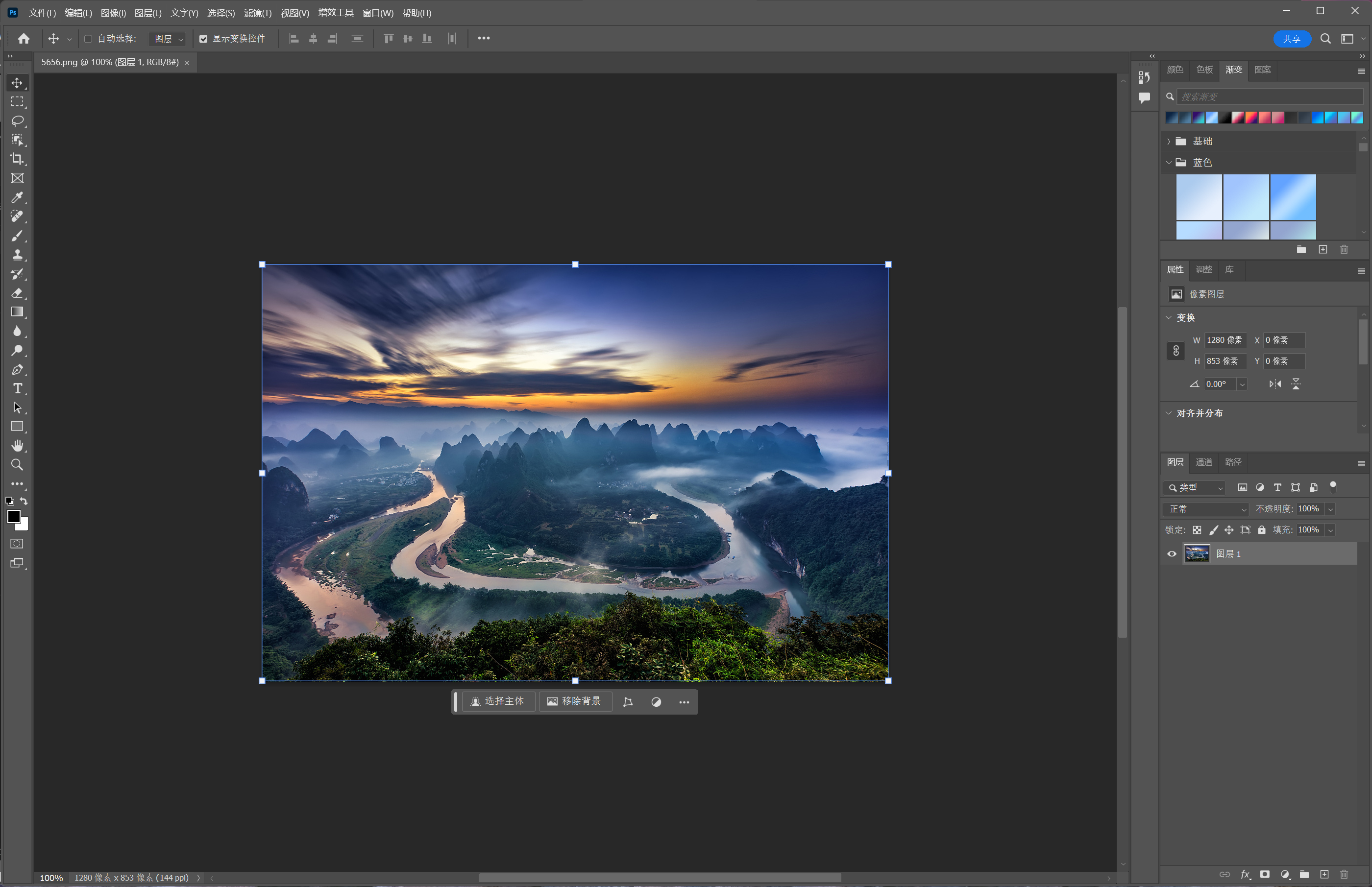Image resolution: width=1372 pixels, height=887 pixels.
Task: Open the 图像(I) menu
Action: click(113, 13)
